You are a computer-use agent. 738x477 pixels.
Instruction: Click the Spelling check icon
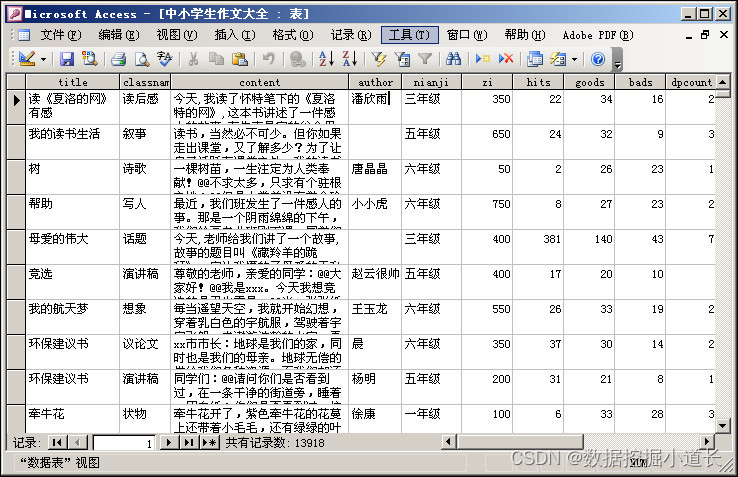[165, 59]
